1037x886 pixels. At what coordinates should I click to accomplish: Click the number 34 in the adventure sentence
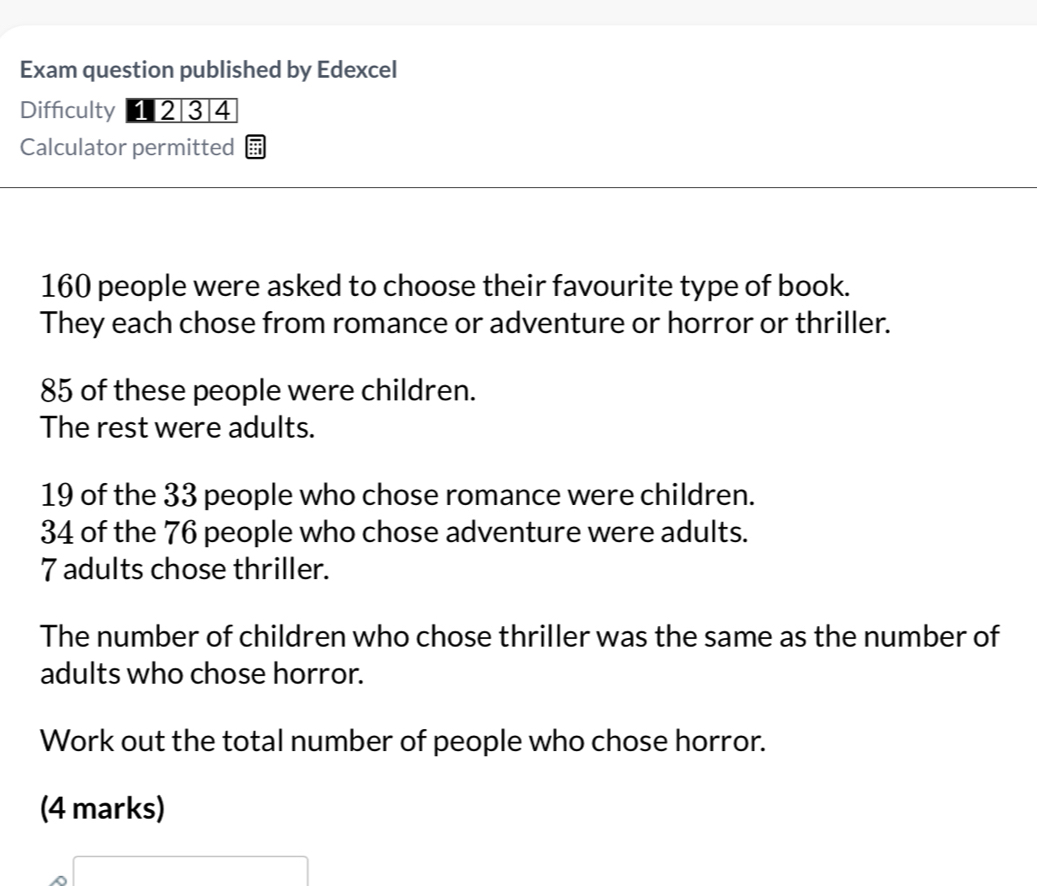coord(56,532)
